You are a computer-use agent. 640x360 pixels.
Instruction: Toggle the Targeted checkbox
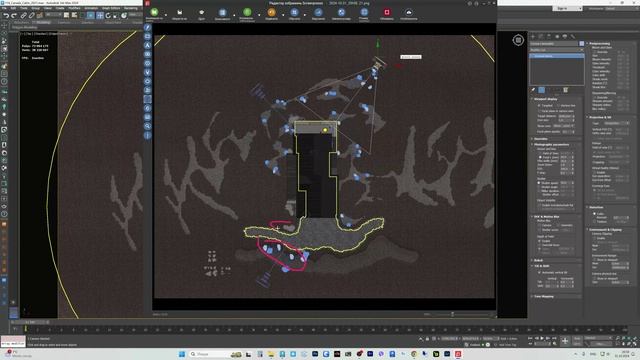[x=539, y=106]
